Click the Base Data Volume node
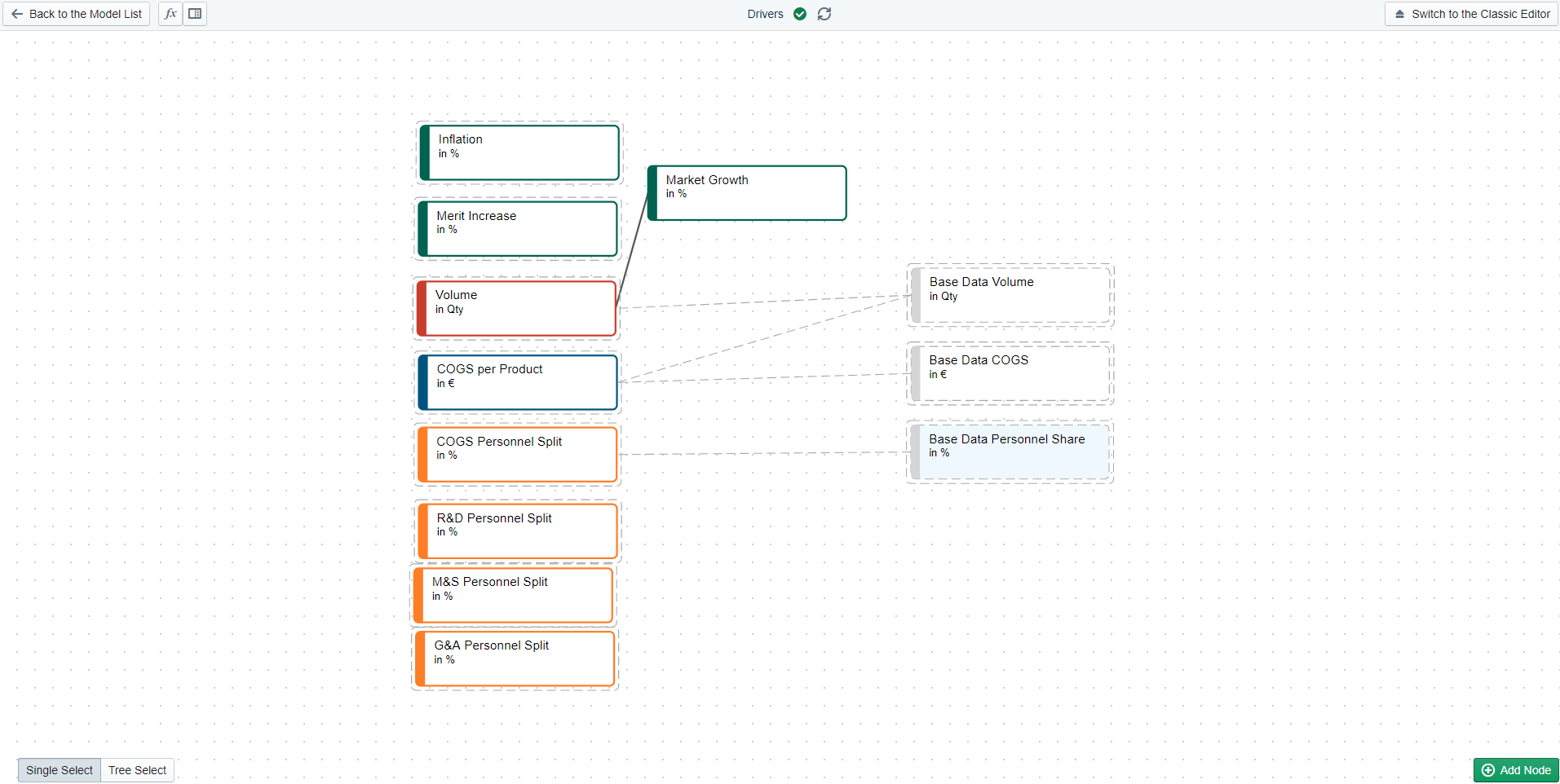Viewport: 1560px width, 784px height. click(x=1010, y=296)
